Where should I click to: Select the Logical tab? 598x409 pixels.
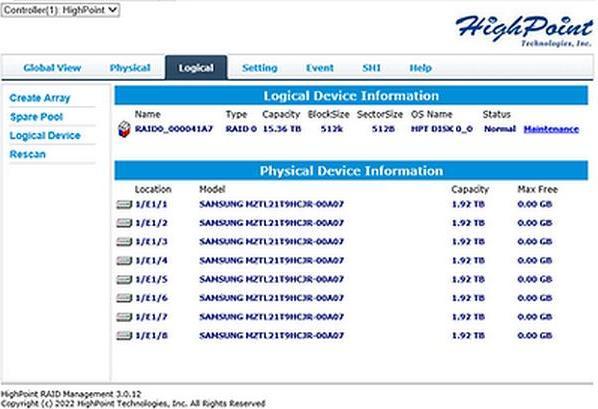[x=196, y=68]
